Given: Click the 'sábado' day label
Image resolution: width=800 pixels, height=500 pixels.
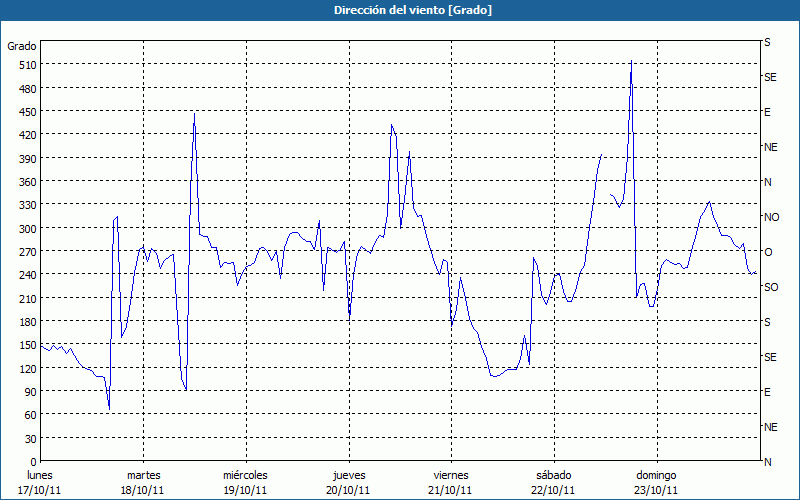Looking at the screenshot, I should click(x=553, y=475).
